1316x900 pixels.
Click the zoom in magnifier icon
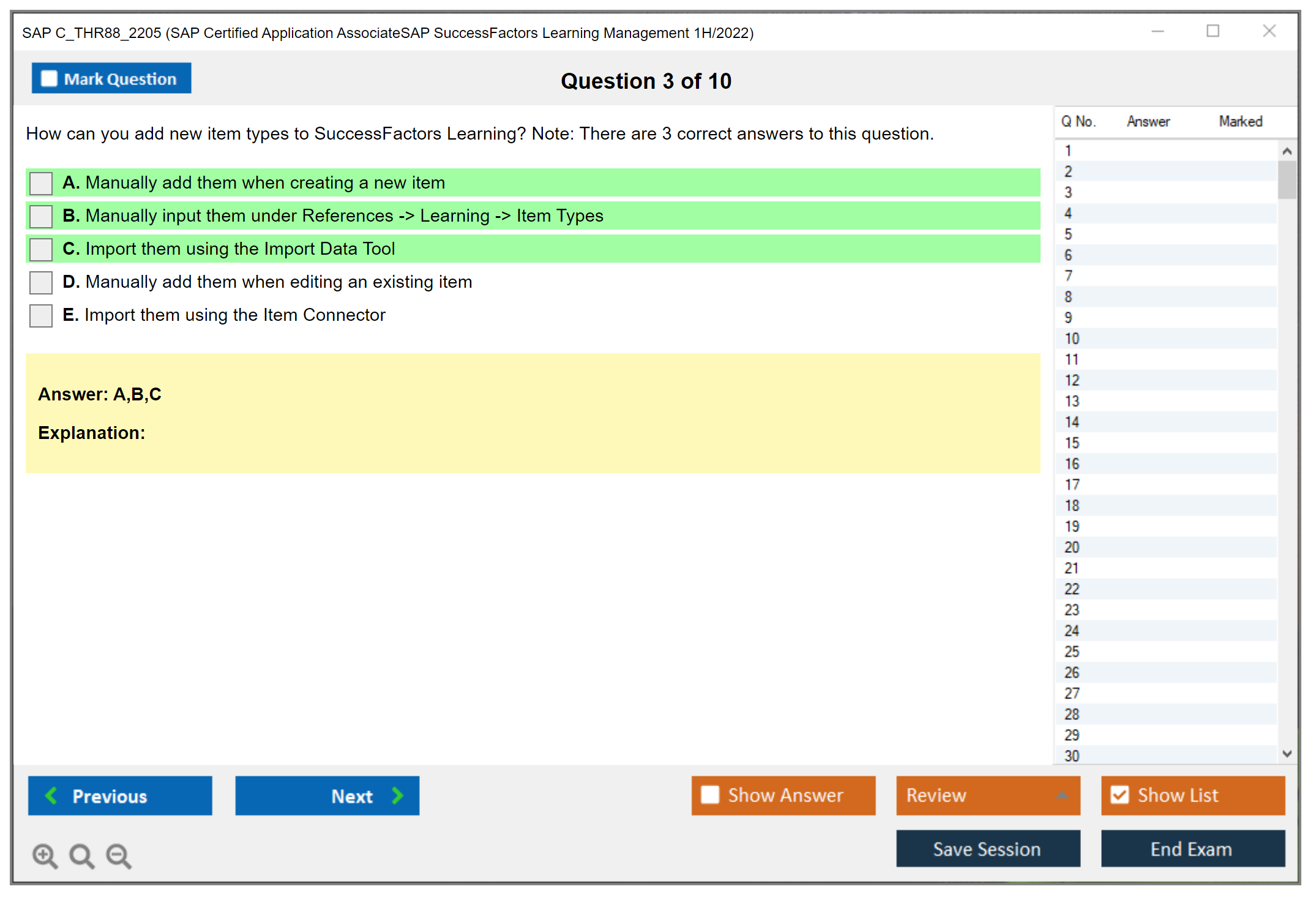pos(44,855)
